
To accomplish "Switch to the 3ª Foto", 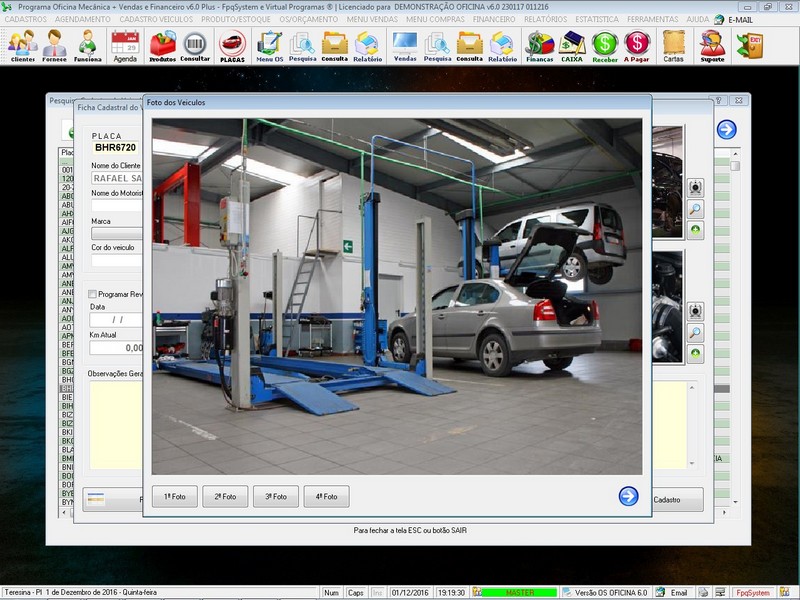I will click(x=275, y=496).
